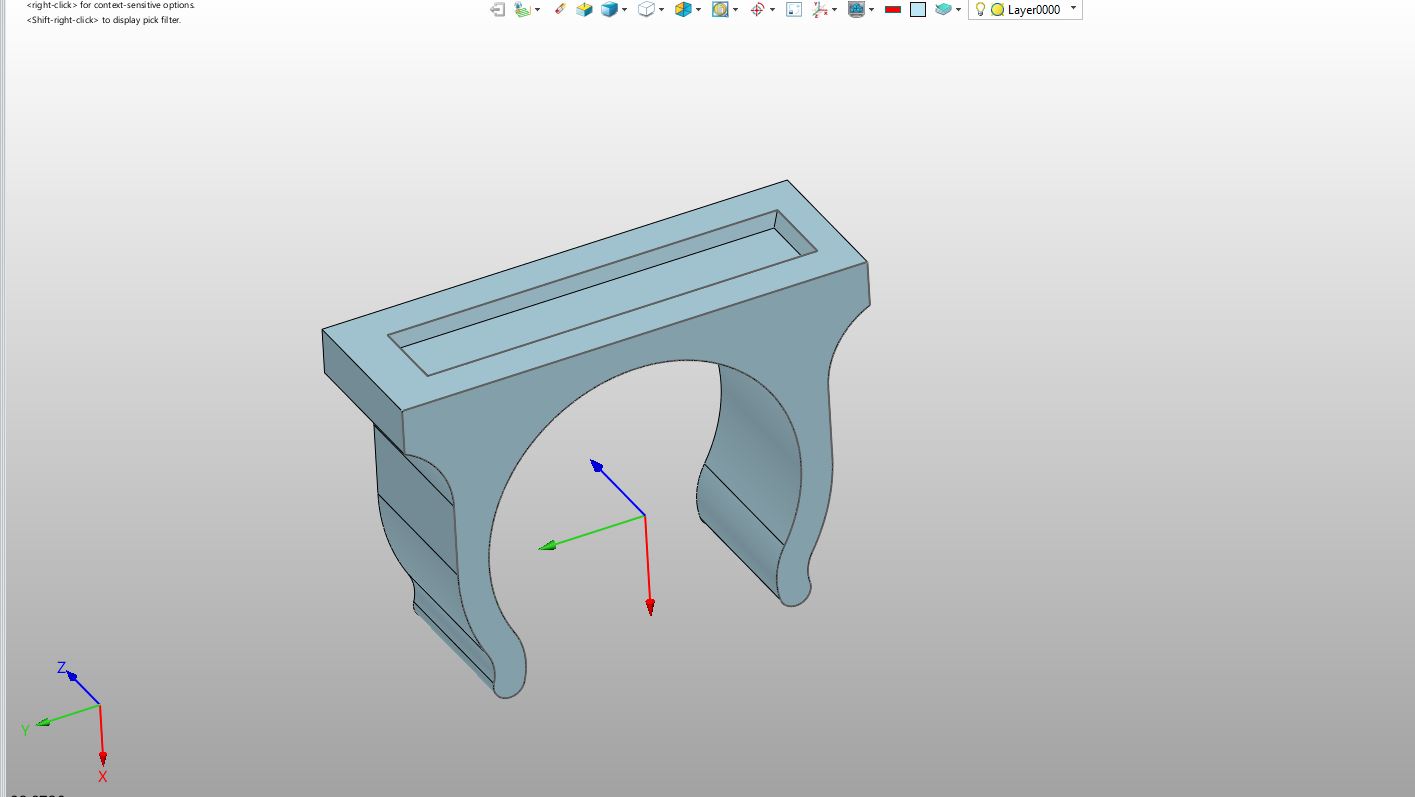Open dropdown arrow beside framed circle icon
This screenshot has width=1415, height=797.
(736, 10)
